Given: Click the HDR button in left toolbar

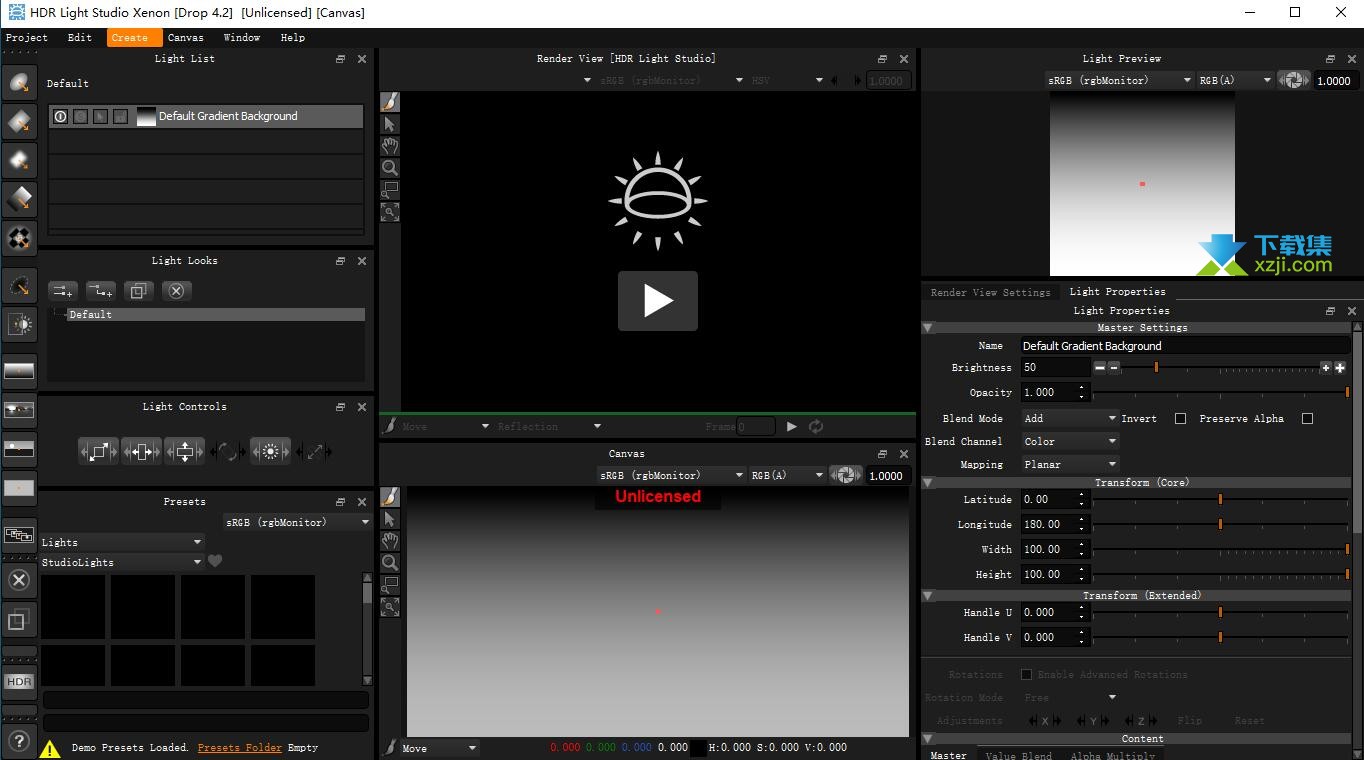Looking at the screenshot, I should click(19, 681).
